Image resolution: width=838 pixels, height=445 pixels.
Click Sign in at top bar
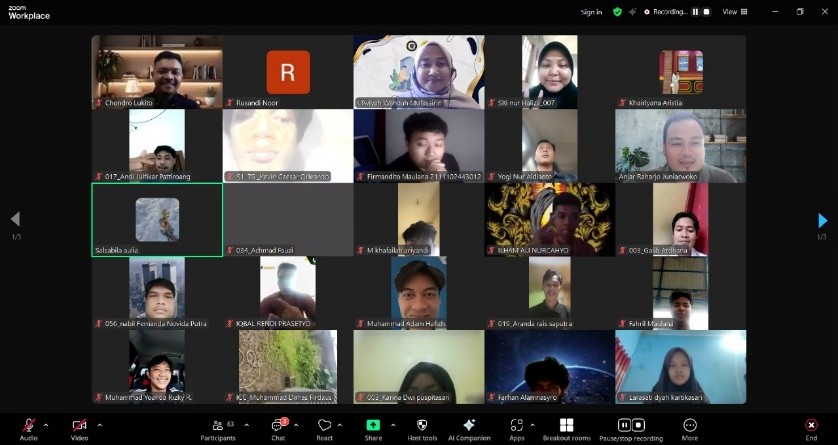591,12
